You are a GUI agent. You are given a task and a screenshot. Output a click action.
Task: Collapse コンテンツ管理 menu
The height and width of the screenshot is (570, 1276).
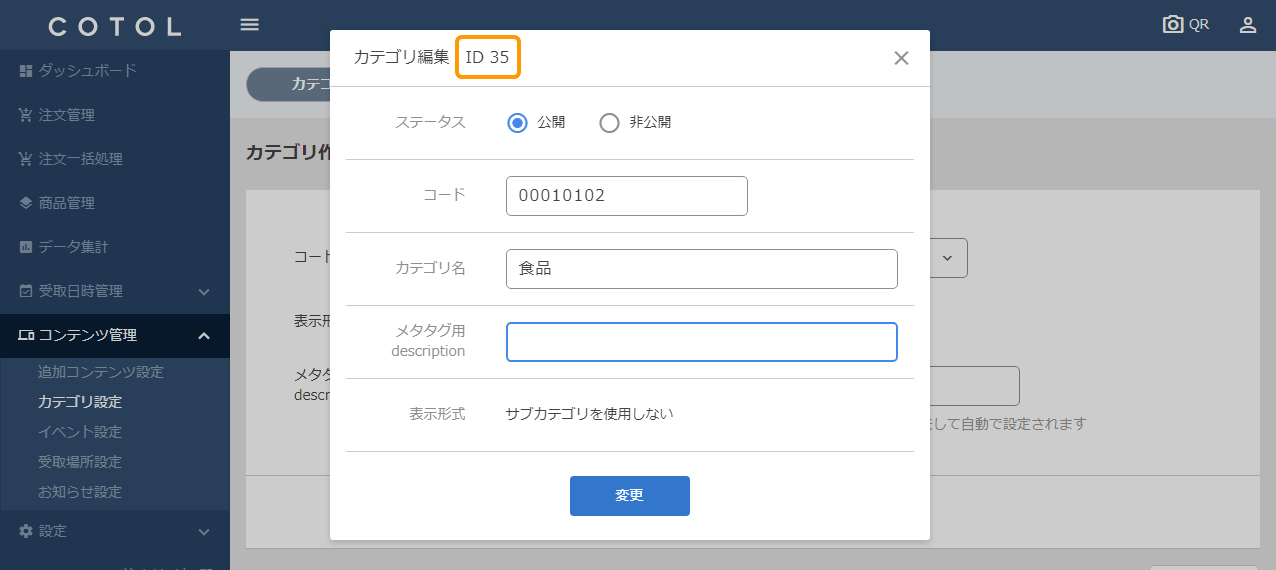(115, 336)
